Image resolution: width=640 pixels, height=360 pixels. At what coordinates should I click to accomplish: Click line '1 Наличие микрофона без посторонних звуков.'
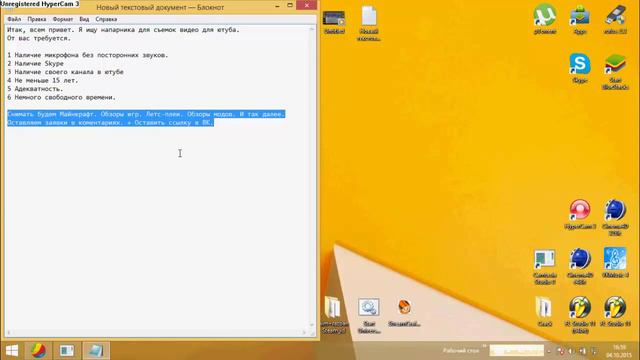[x=87, y=55]
